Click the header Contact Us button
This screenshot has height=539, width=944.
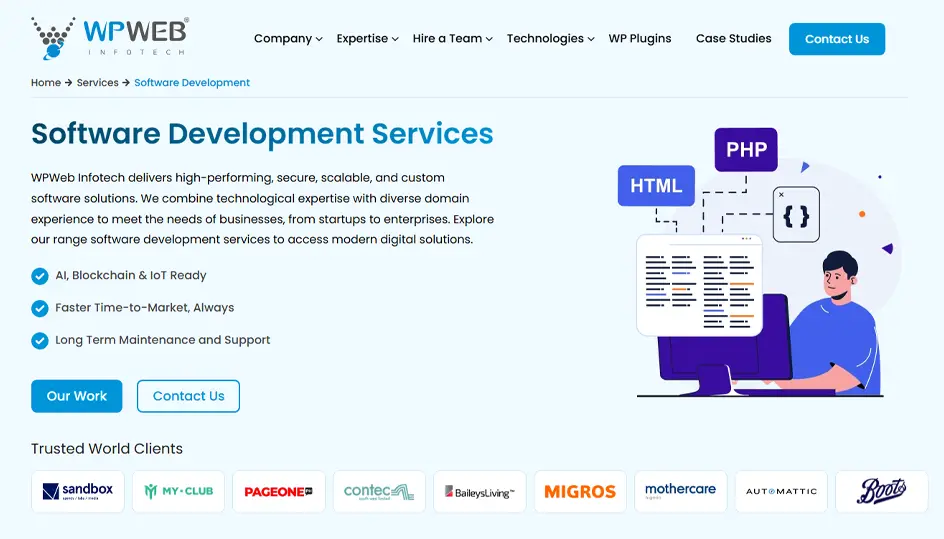(837, 39)
